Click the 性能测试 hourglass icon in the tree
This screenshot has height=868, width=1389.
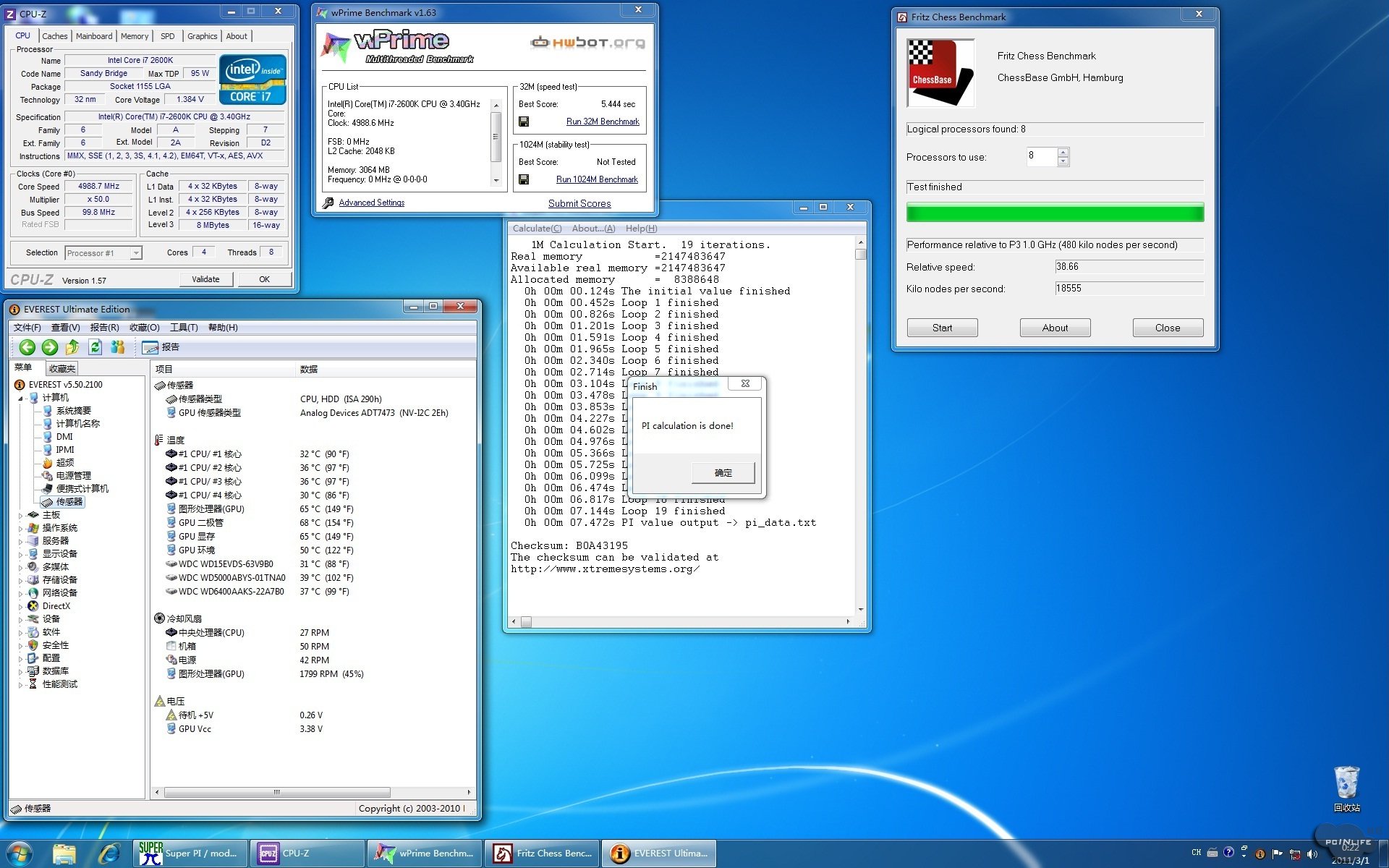pos(33,684)
